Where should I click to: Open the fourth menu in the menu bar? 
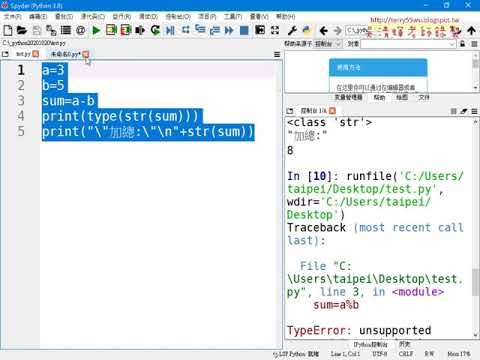click(x=93, y=16)
